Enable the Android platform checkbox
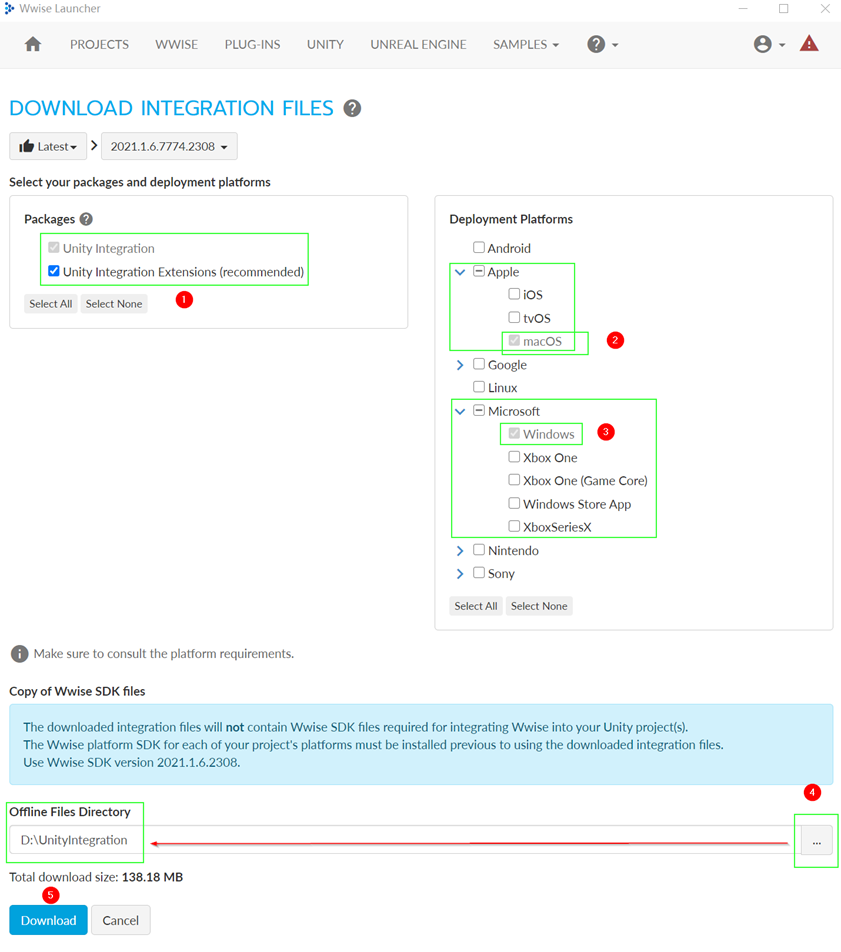This screenshot has height=952, width=841. click(479, 247)
